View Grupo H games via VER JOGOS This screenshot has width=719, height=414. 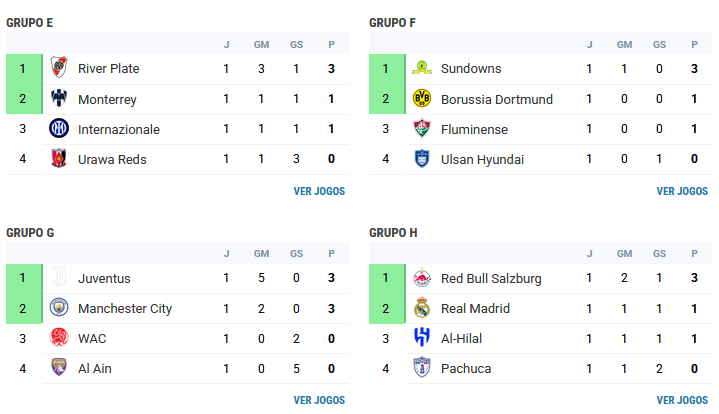(x=682, y=400)
